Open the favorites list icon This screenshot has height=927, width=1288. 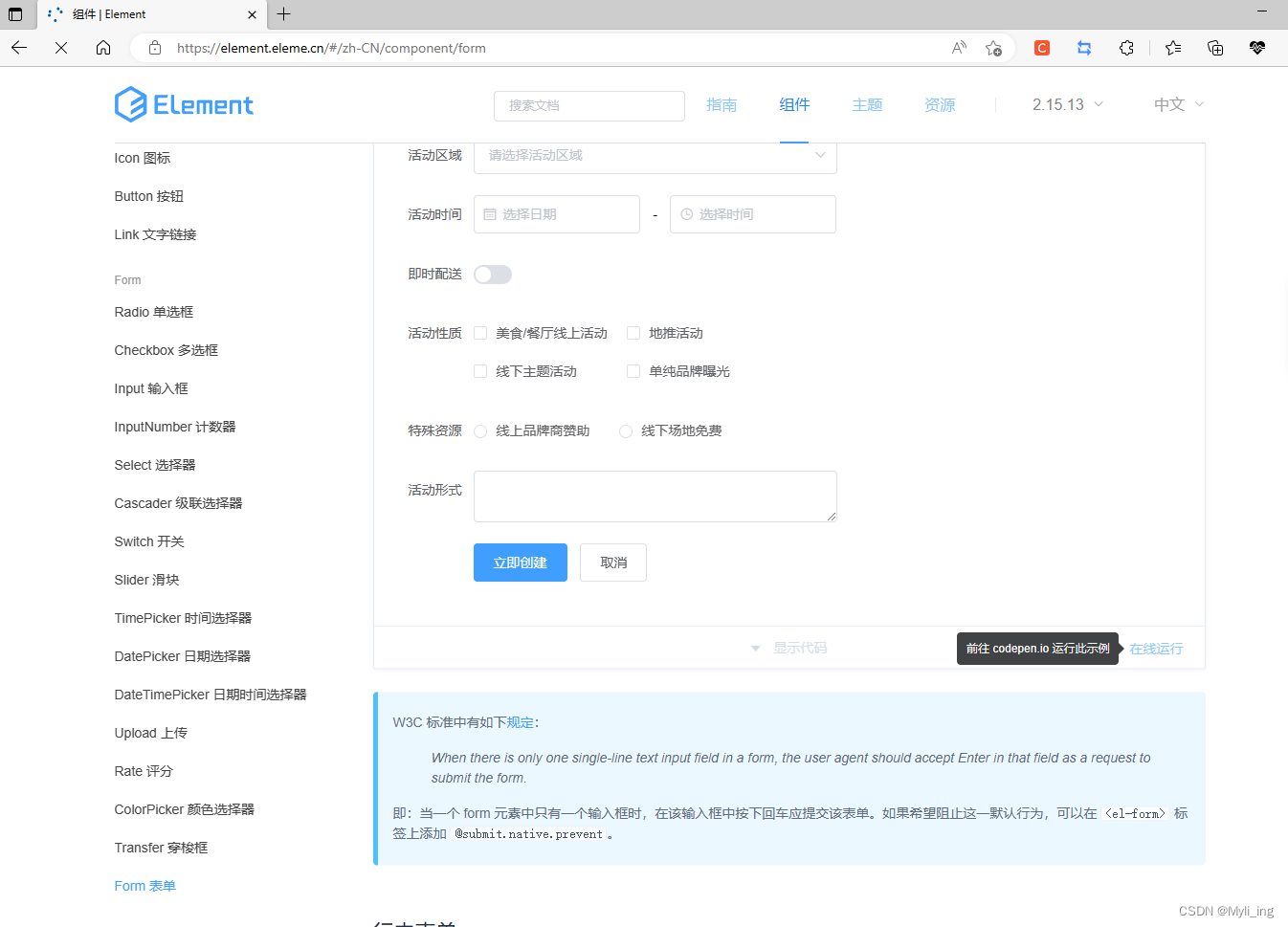point(1173,48)
